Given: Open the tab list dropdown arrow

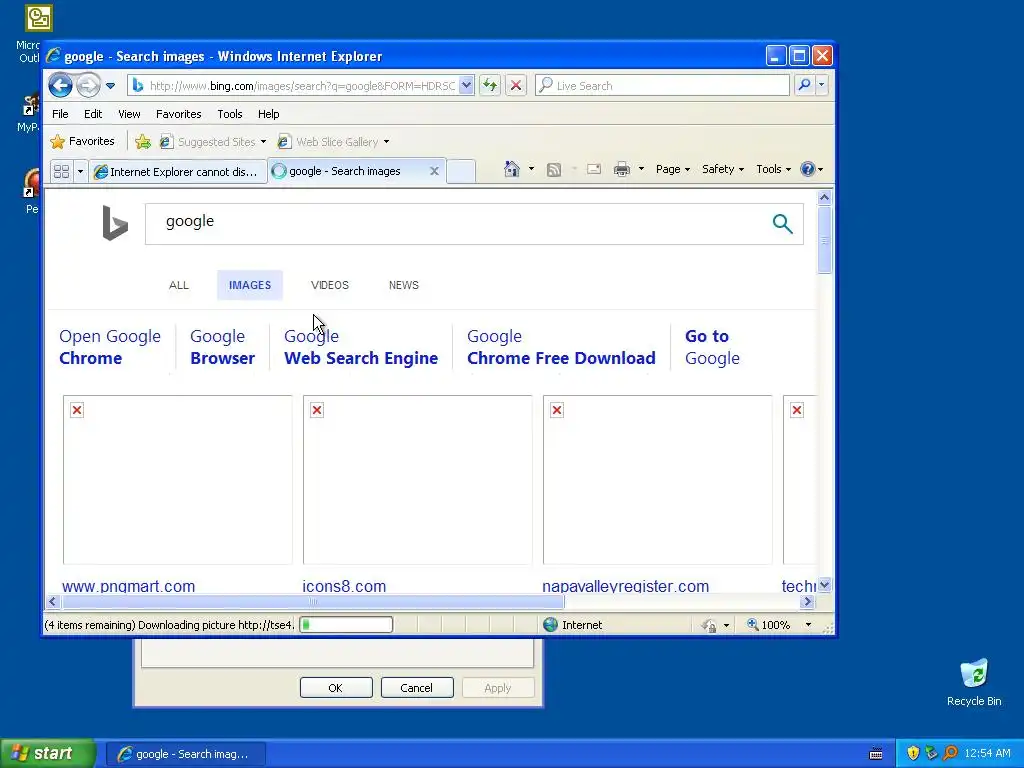Looking at the screenshot, I should [80, 171].
